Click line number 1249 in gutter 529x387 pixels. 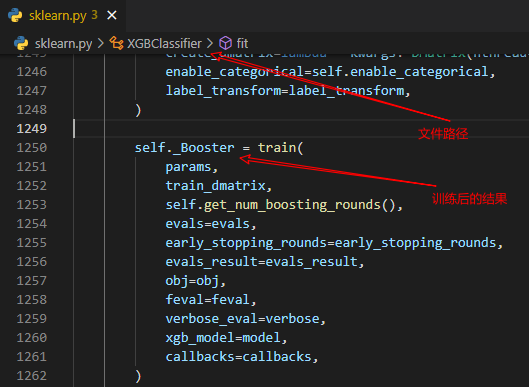tap(32, 129)
